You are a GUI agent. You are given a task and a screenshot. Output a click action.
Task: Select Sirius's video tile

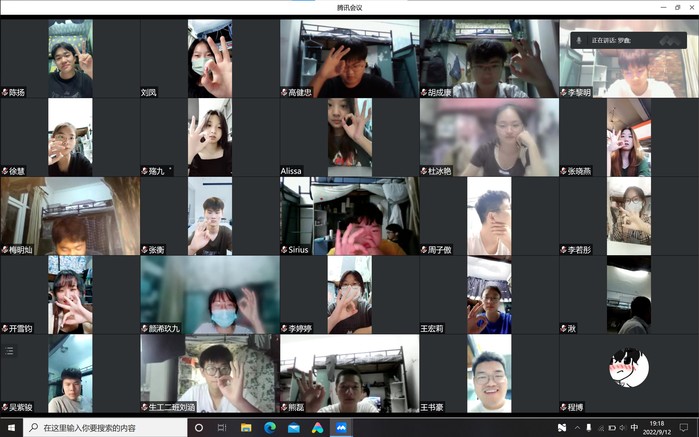click(x=349, y=216)
